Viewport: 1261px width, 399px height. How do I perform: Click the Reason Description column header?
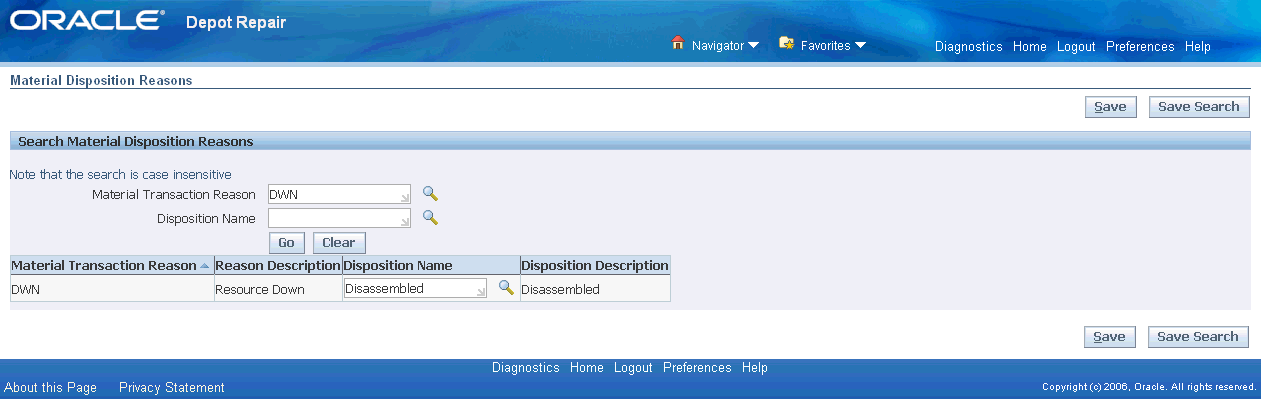278,266
